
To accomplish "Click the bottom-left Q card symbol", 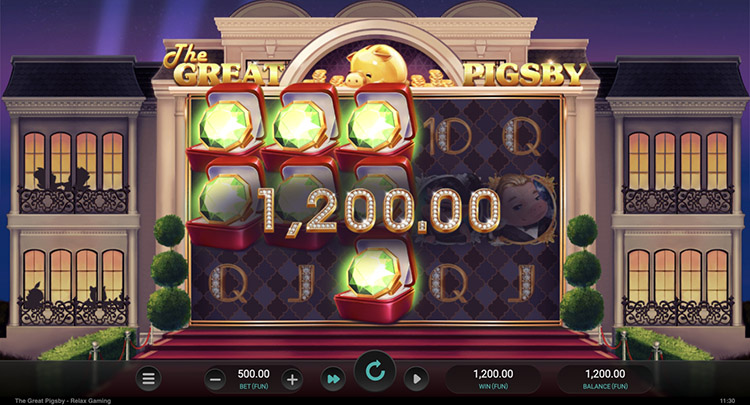I will point(229,284).
